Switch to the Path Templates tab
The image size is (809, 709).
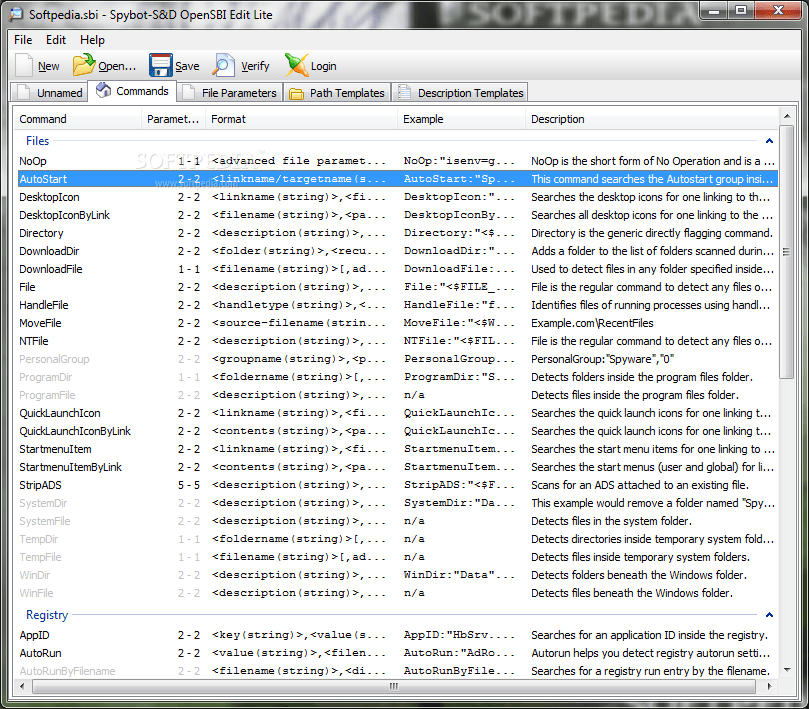[337, 93]
